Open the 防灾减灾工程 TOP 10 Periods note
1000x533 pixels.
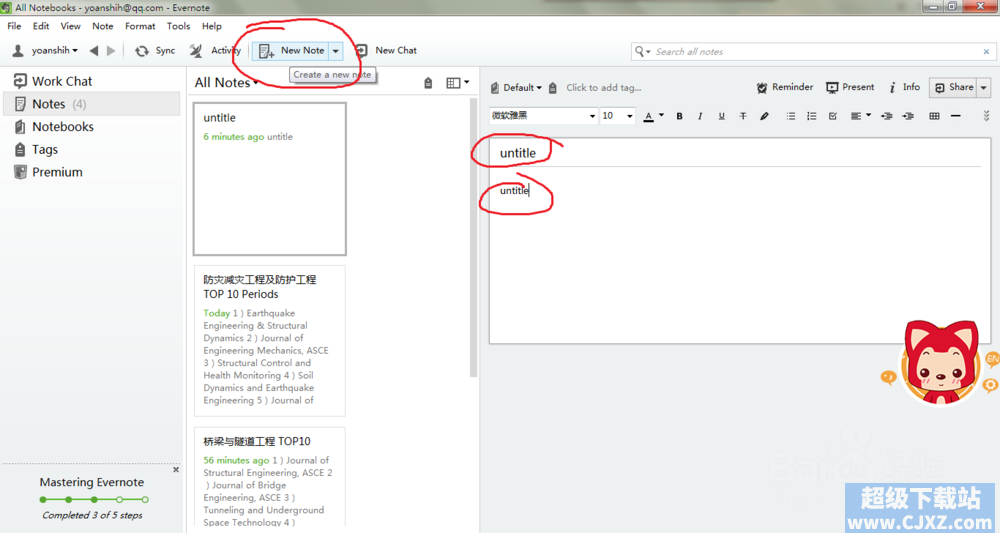[270, 341]
